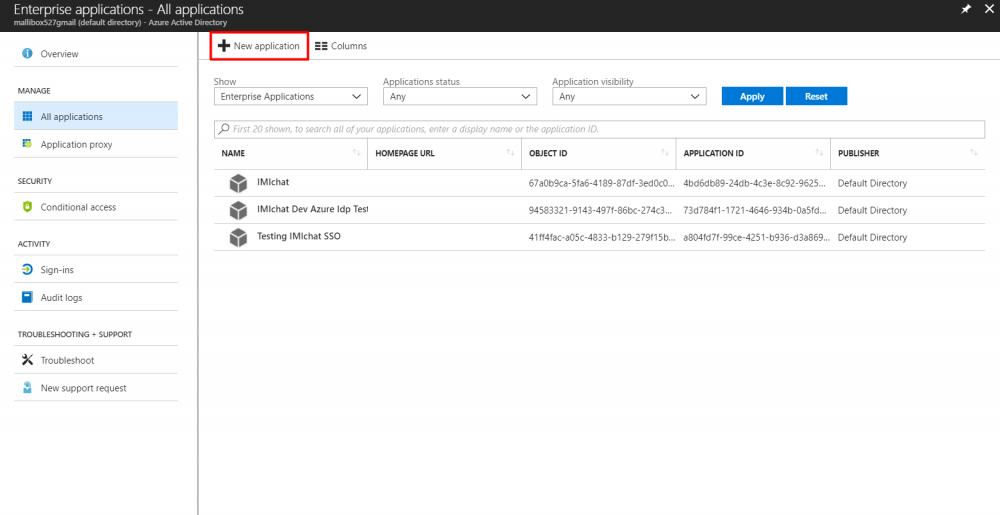Click the Troubleshoot wrench icon

point(27,360)
